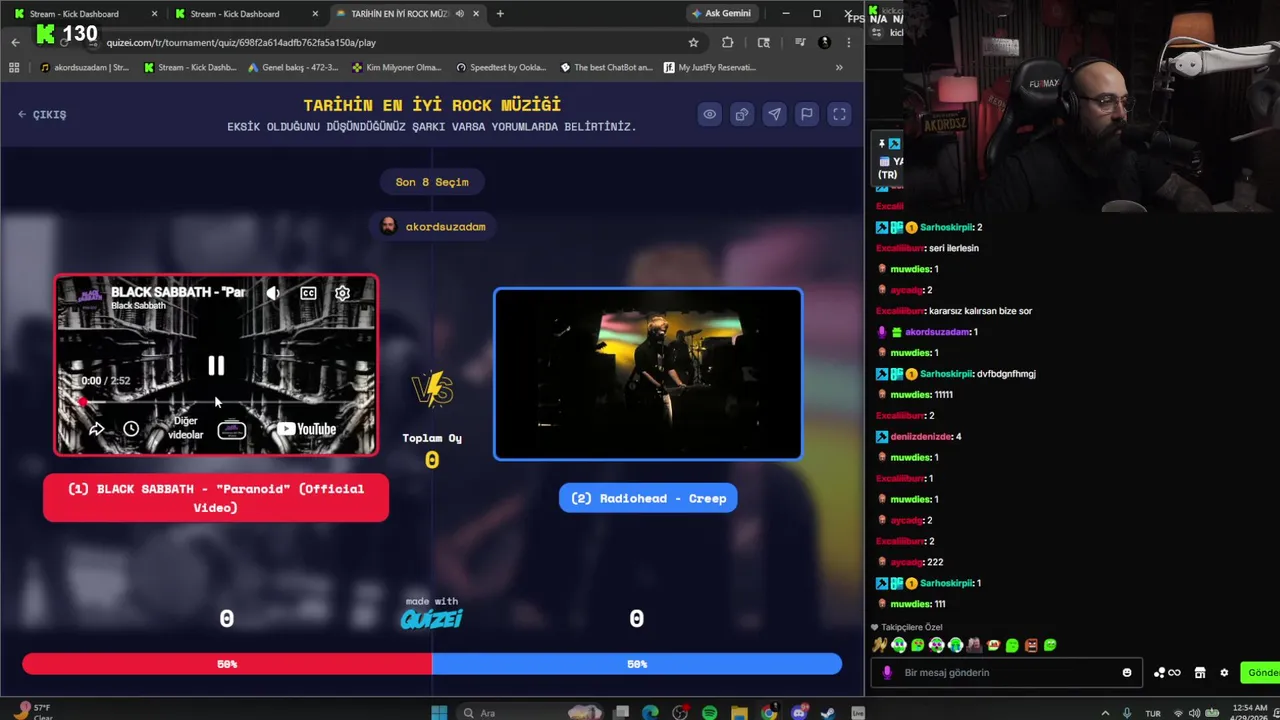Mute the rock quiz tab audio icon
The height and width of the screenshot is (720, 1280).
pyautogui.click(x=459, y=14)
